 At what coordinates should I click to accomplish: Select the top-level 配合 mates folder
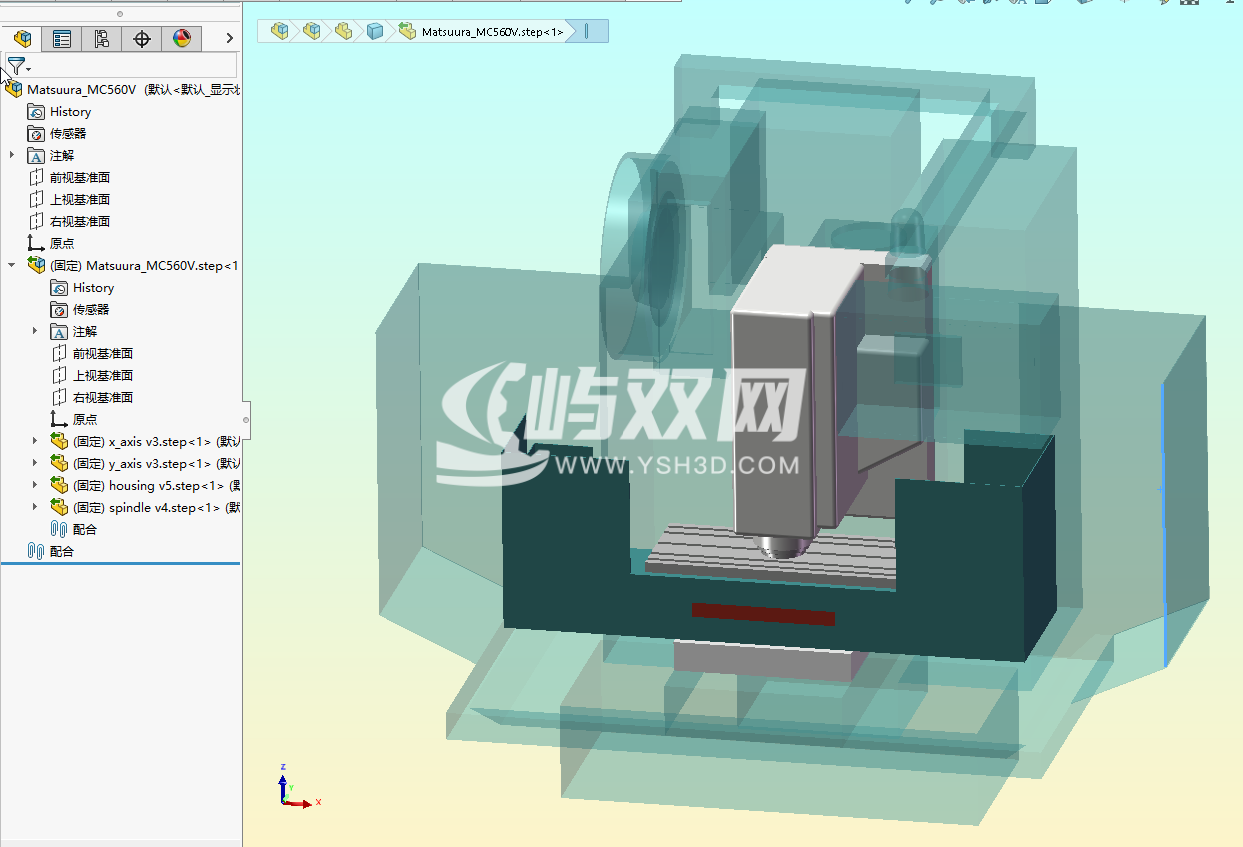[61, 551]
